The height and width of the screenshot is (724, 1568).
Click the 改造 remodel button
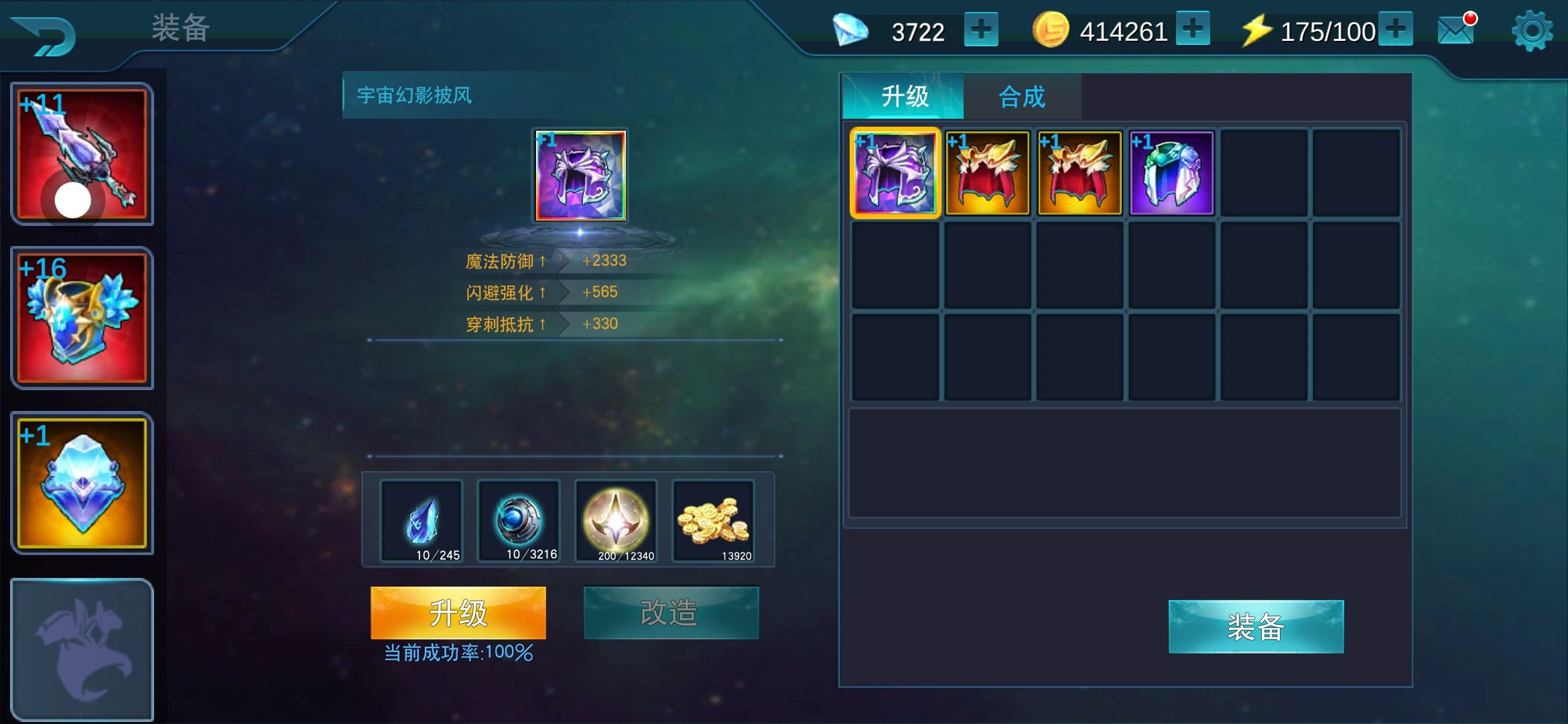click(671, 613)
